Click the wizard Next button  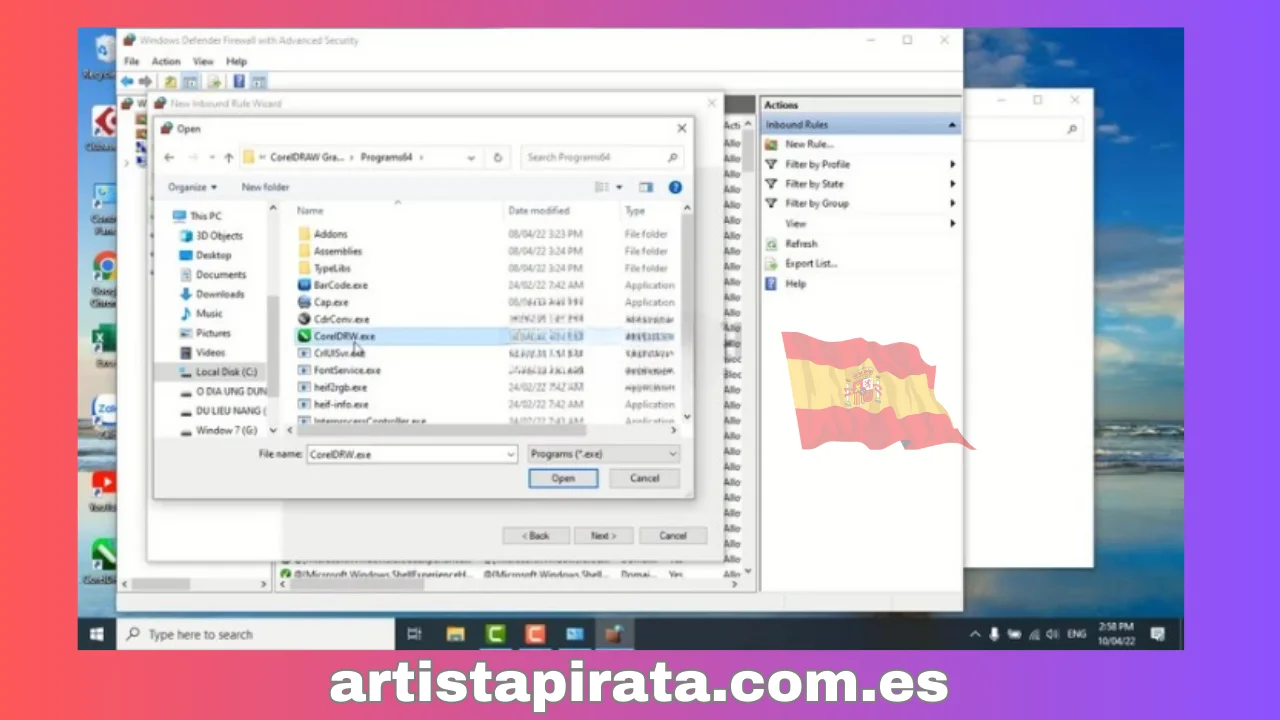point(603,536)
